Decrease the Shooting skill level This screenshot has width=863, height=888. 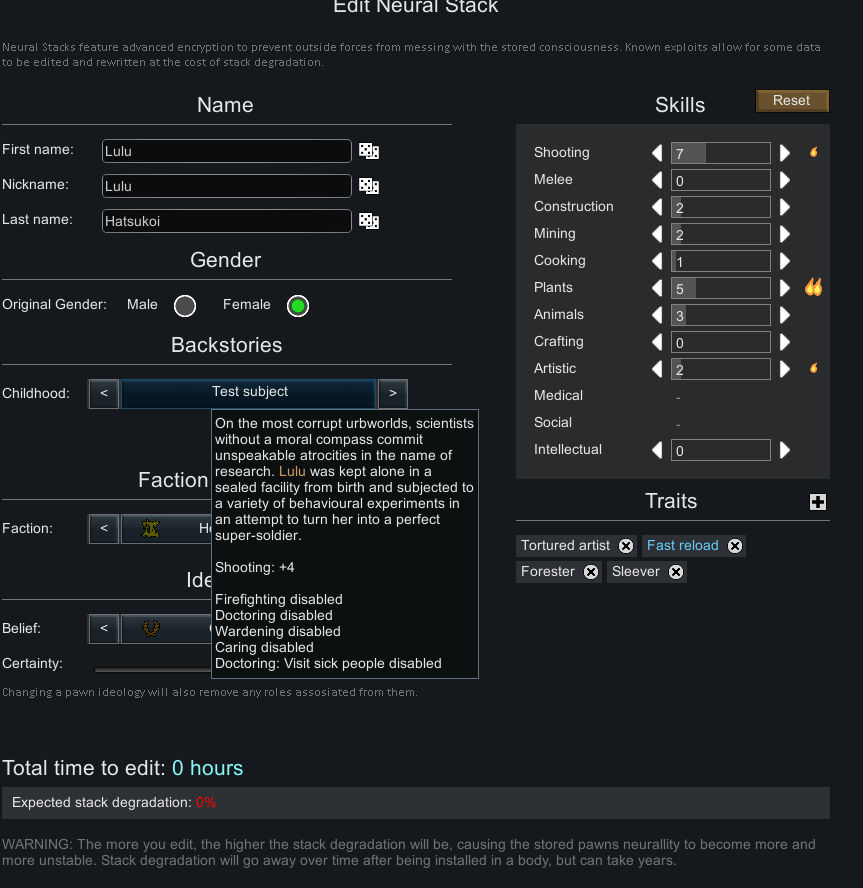click(x=657, y=153)
